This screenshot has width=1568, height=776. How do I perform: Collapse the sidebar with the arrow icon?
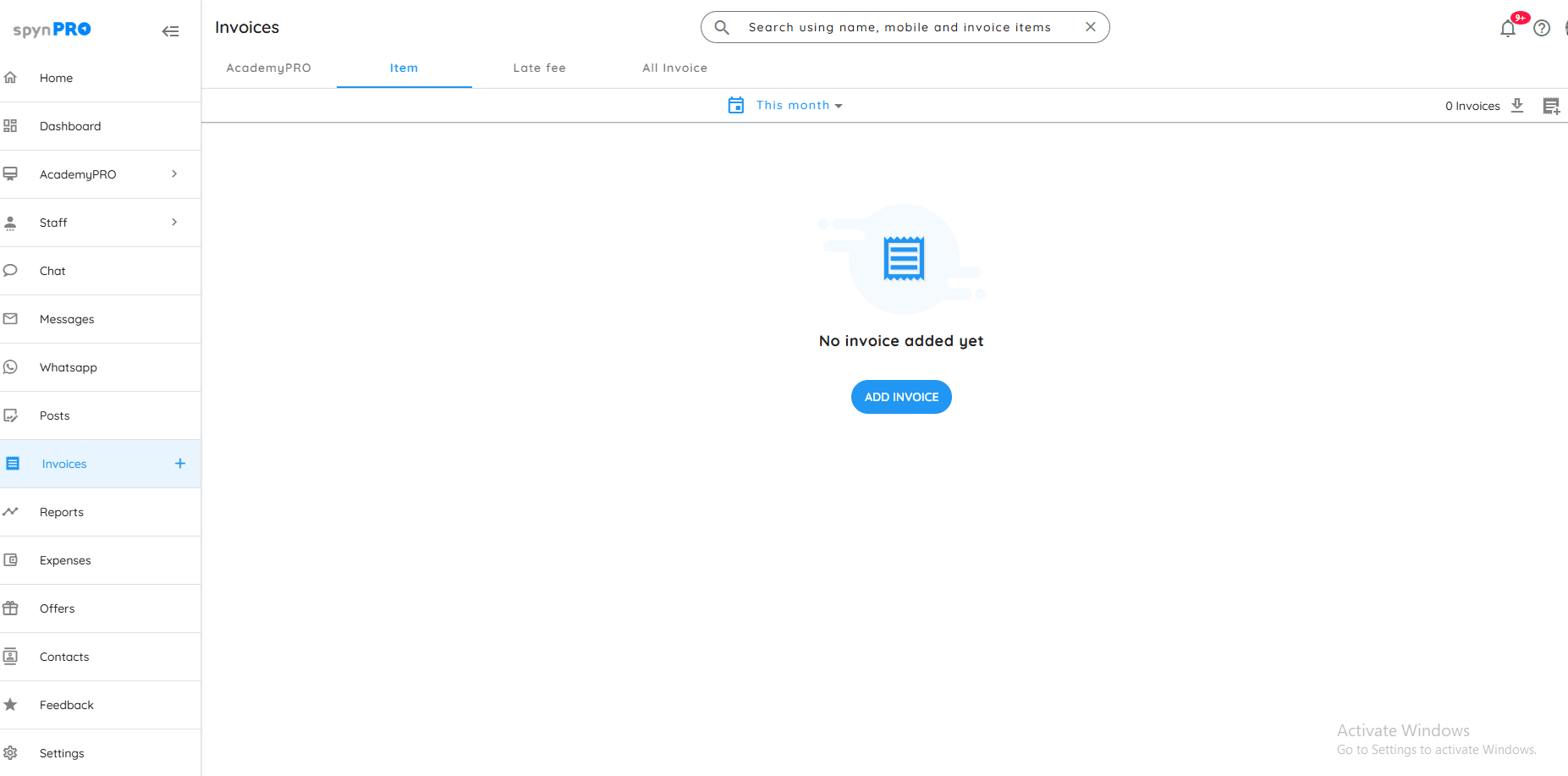point(170,31)
